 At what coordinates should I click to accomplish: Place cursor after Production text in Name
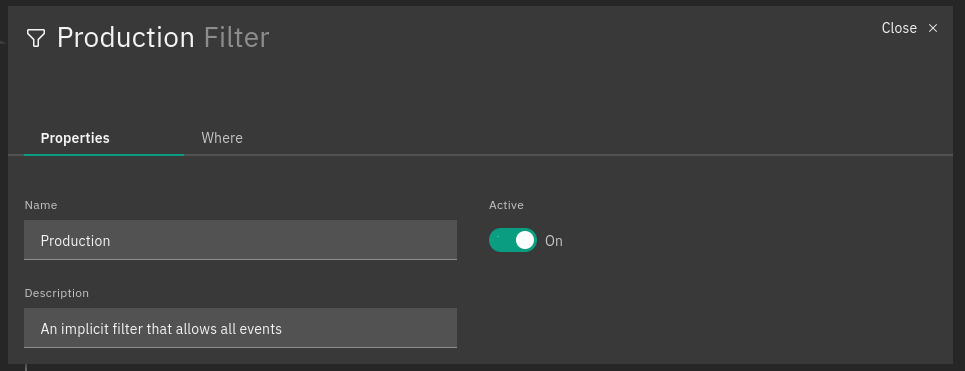(x=111, y=241)
